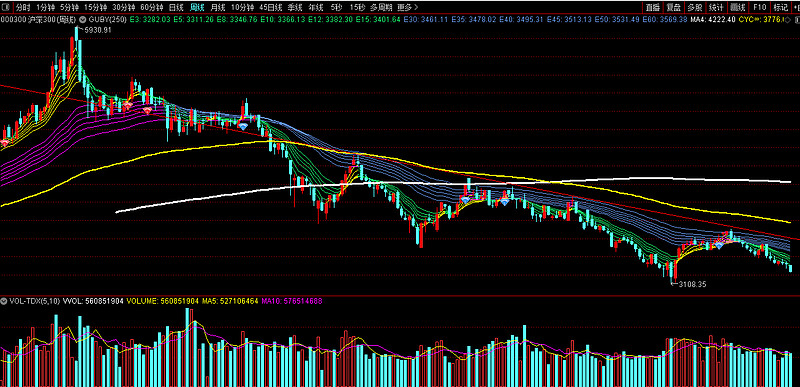Click the E8: 3346.76 value
This screenshot has width=800, height=387.
tap(237, 19)
